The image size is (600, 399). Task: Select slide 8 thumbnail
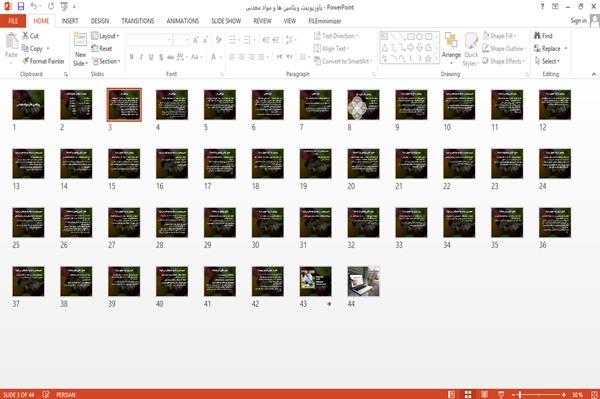click(x=364, y=104)
